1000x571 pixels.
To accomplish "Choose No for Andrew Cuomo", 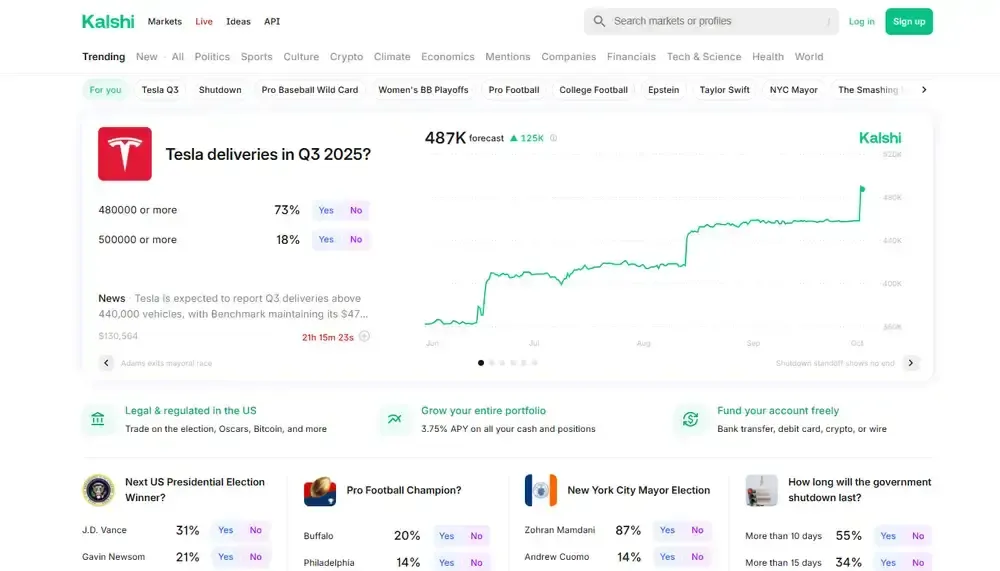I will [697, 557].
